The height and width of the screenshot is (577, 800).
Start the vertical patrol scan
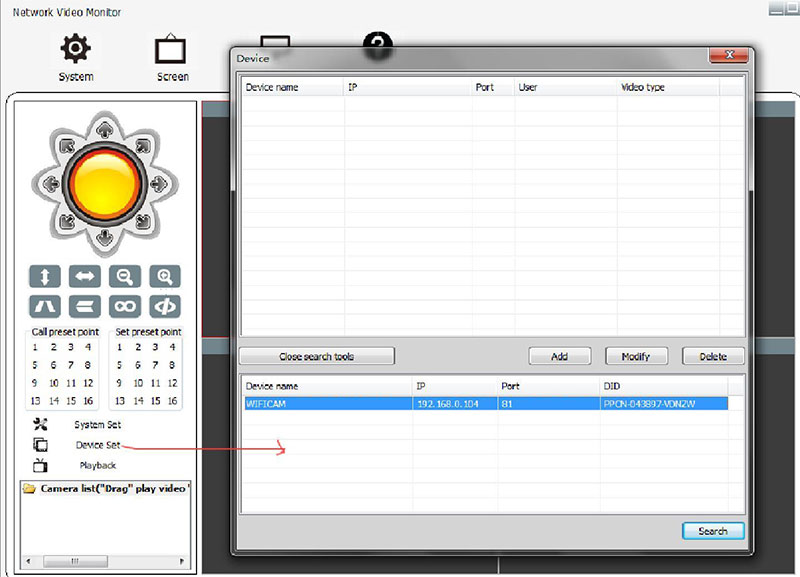pyautogui.click(x=46, y=277)
